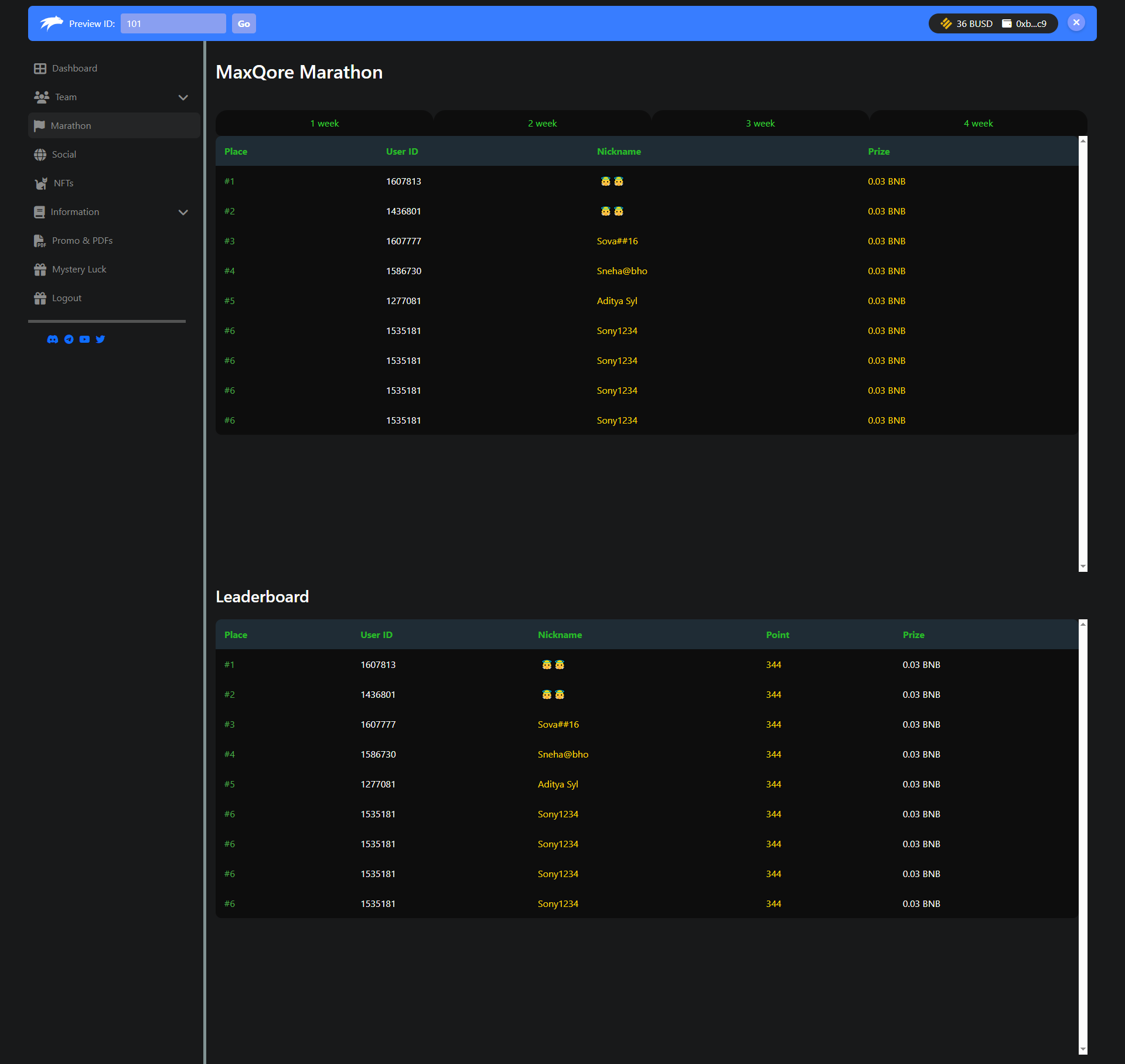The height and width of the screenshot is (1064, 1125).
Task: Switch to the 1 week tab
Action: point(325,124)
